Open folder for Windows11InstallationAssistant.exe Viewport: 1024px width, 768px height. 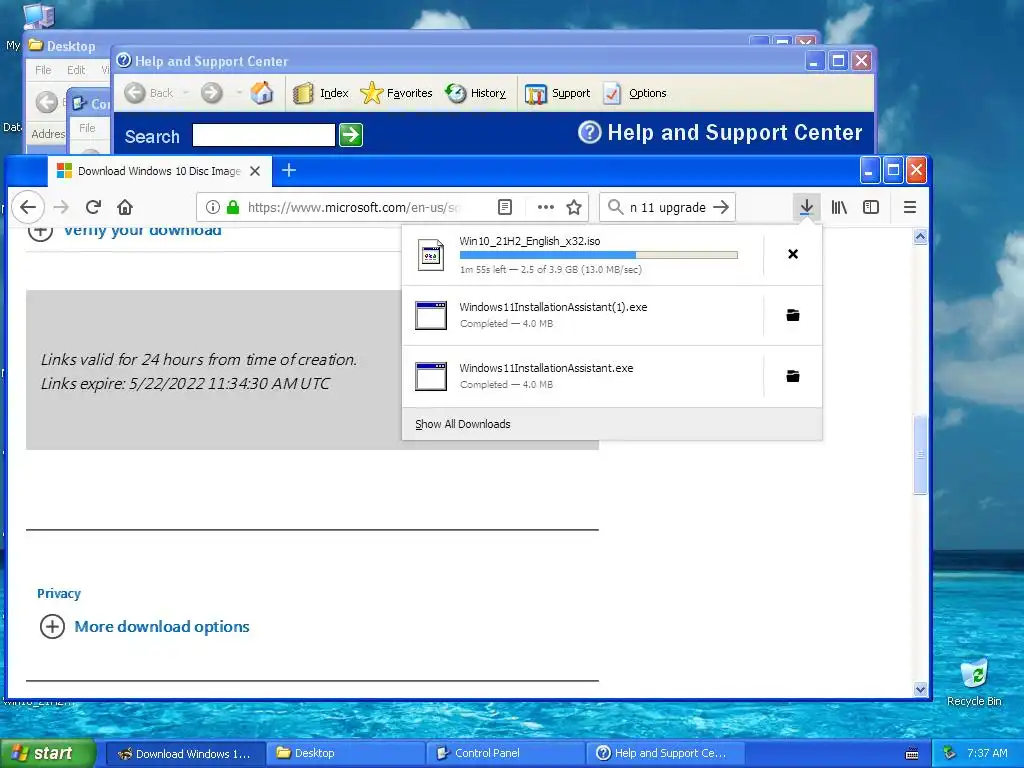point(793,376)
